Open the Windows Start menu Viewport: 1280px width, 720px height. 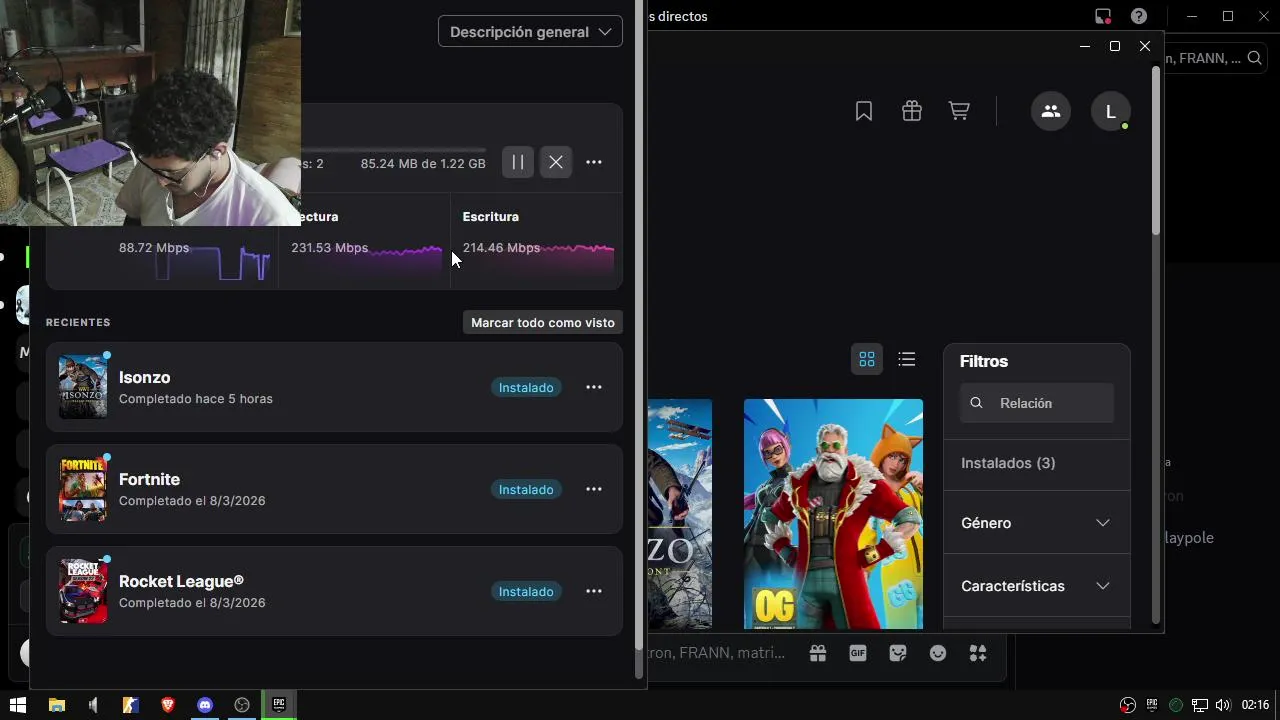17,705
